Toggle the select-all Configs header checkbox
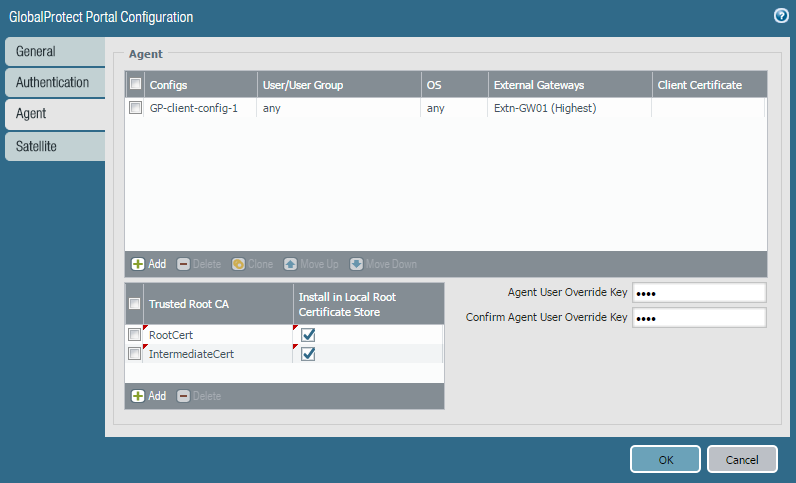 [x=135, y=85]
